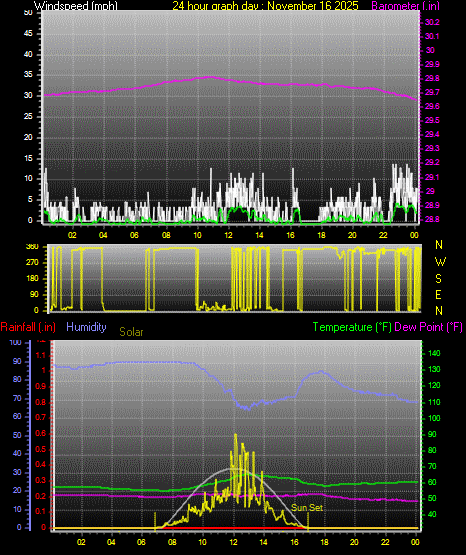
Task: Click the S compass label of wind direction
Action: [438, 279]
